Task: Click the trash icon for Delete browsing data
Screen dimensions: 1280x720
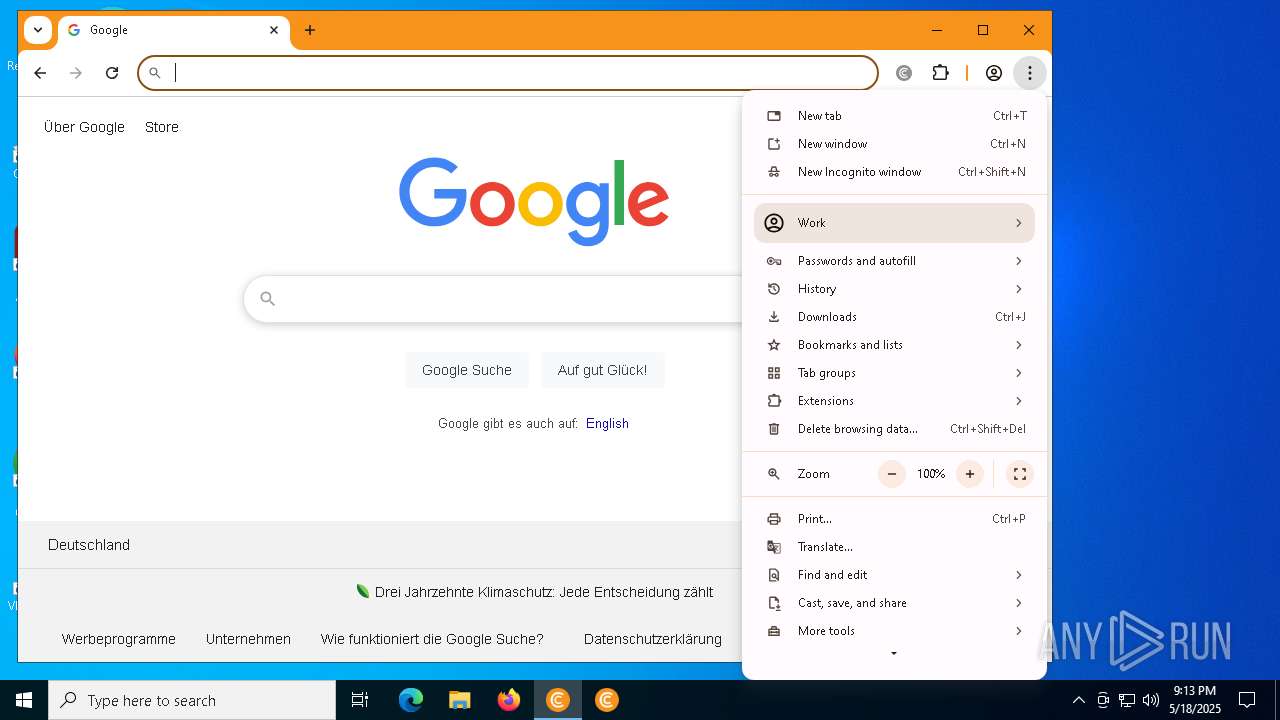Action: [x=774, y=429]
